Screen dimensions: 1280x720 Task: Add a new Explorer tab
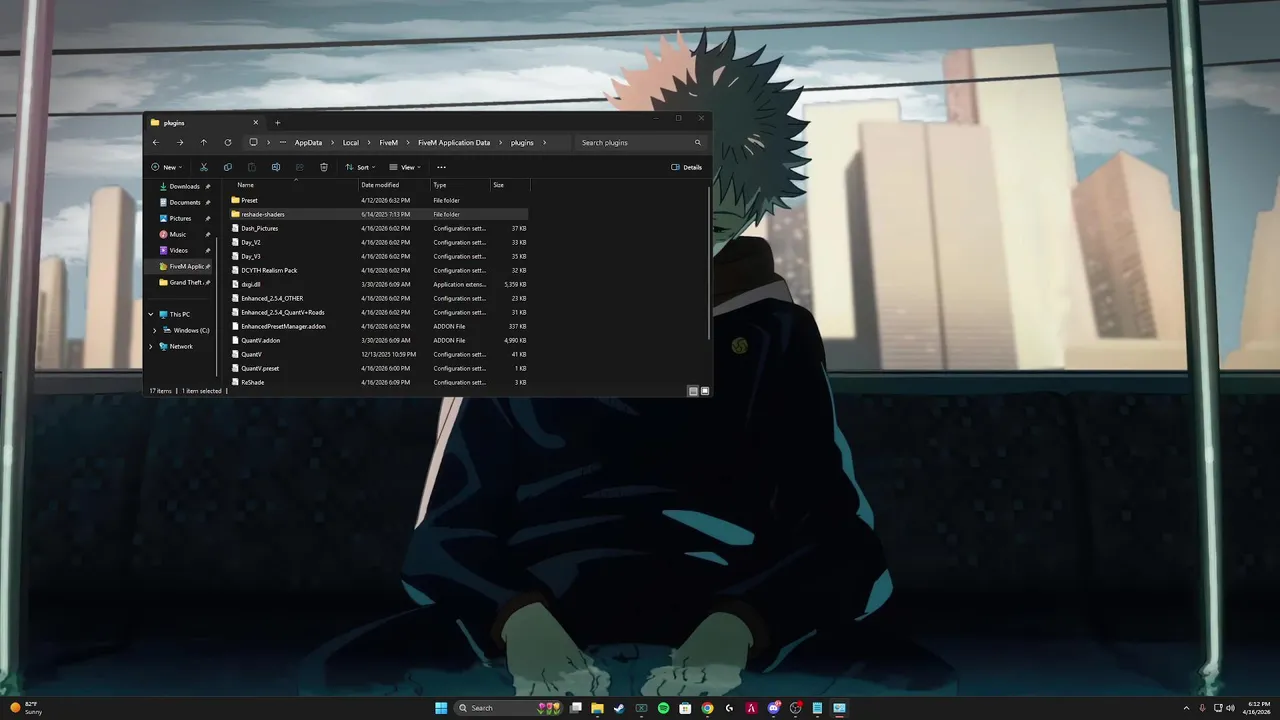(278, 122)
